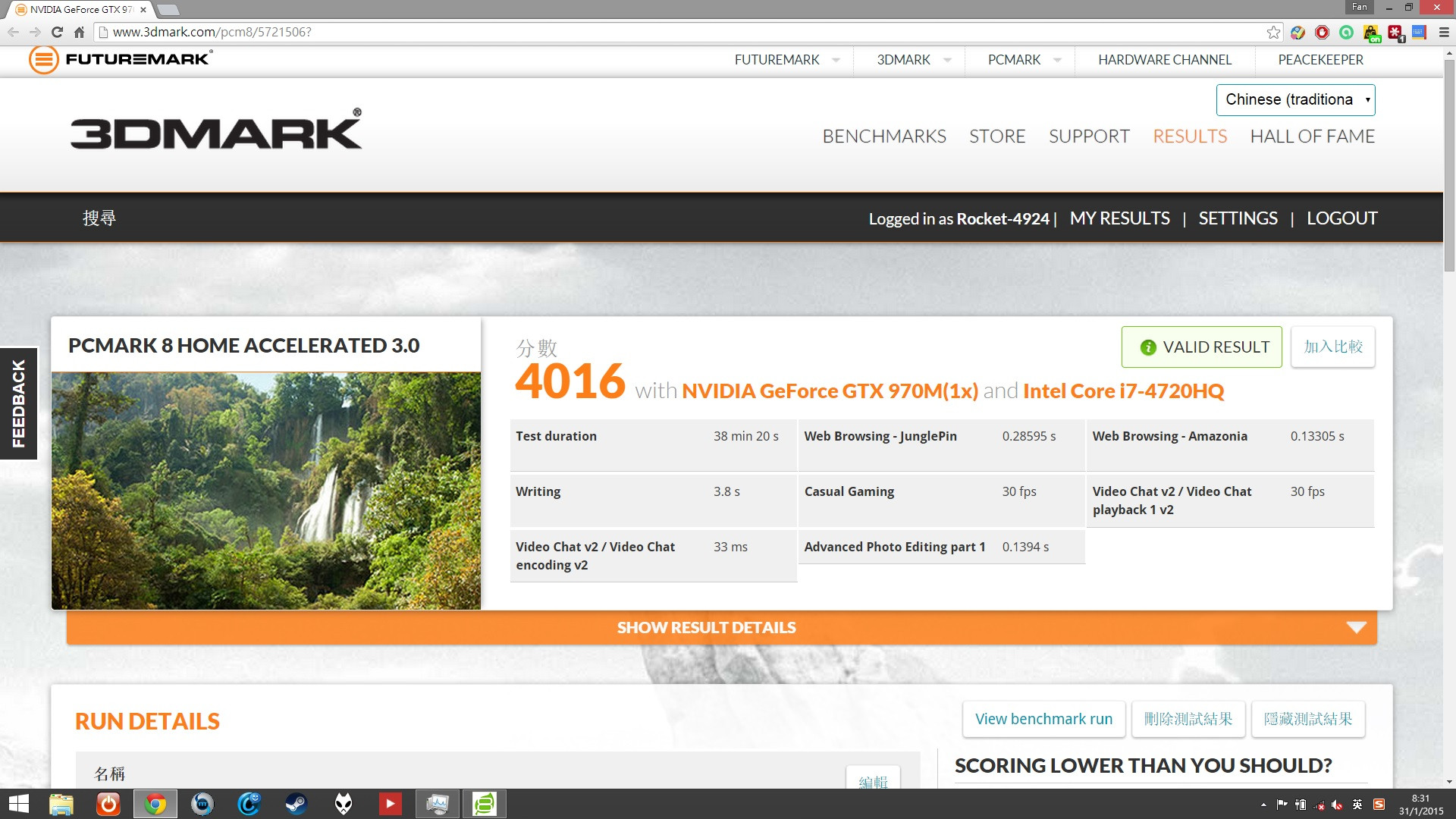
Task: Click the 編輯 edit button
Action: (873, 778)
